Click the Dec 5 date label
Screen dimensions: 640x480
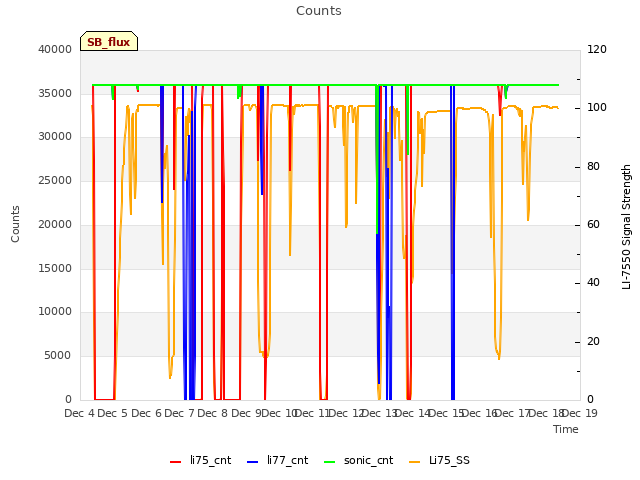(113, 413)
